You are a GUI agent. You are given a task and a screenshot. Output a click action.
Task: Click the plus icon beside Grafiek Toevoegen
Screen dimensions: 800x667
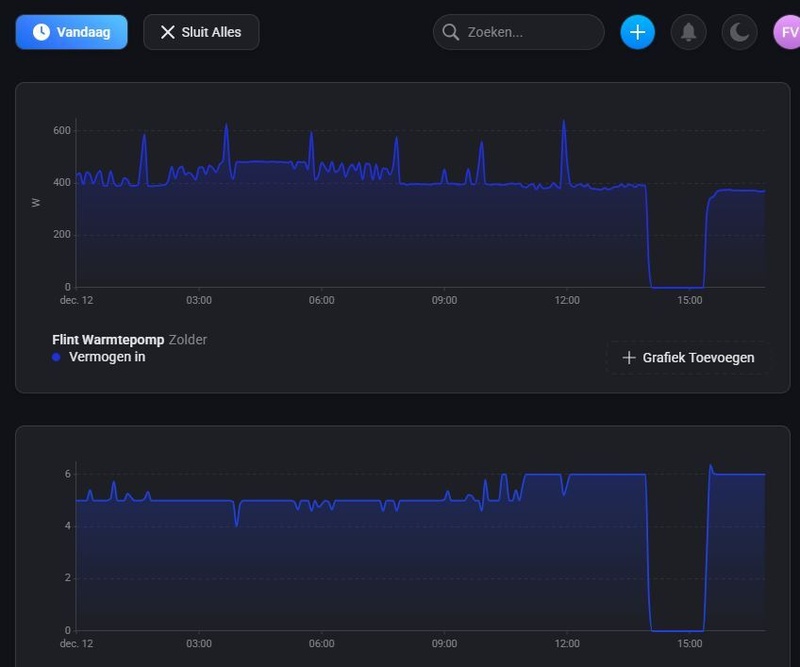(629, 357)
